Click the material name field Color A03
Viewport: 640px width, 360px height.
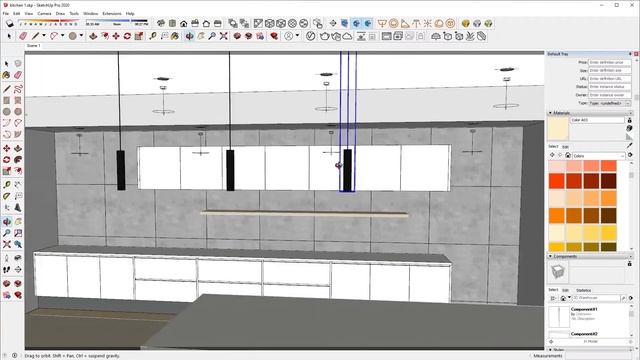[597, 120]
